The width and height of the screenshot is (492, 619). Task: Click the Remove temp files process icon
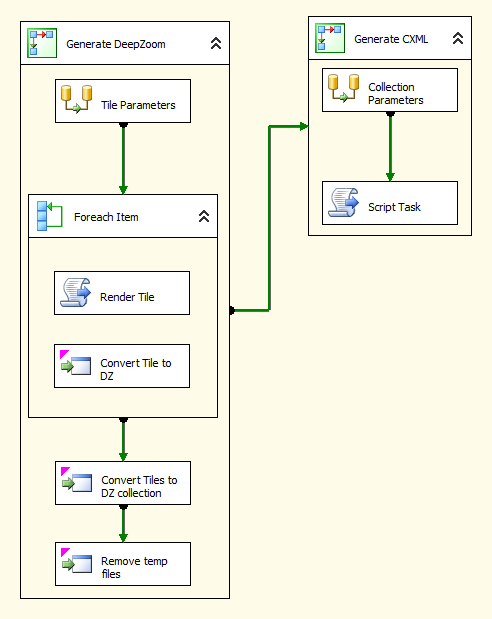77,561
